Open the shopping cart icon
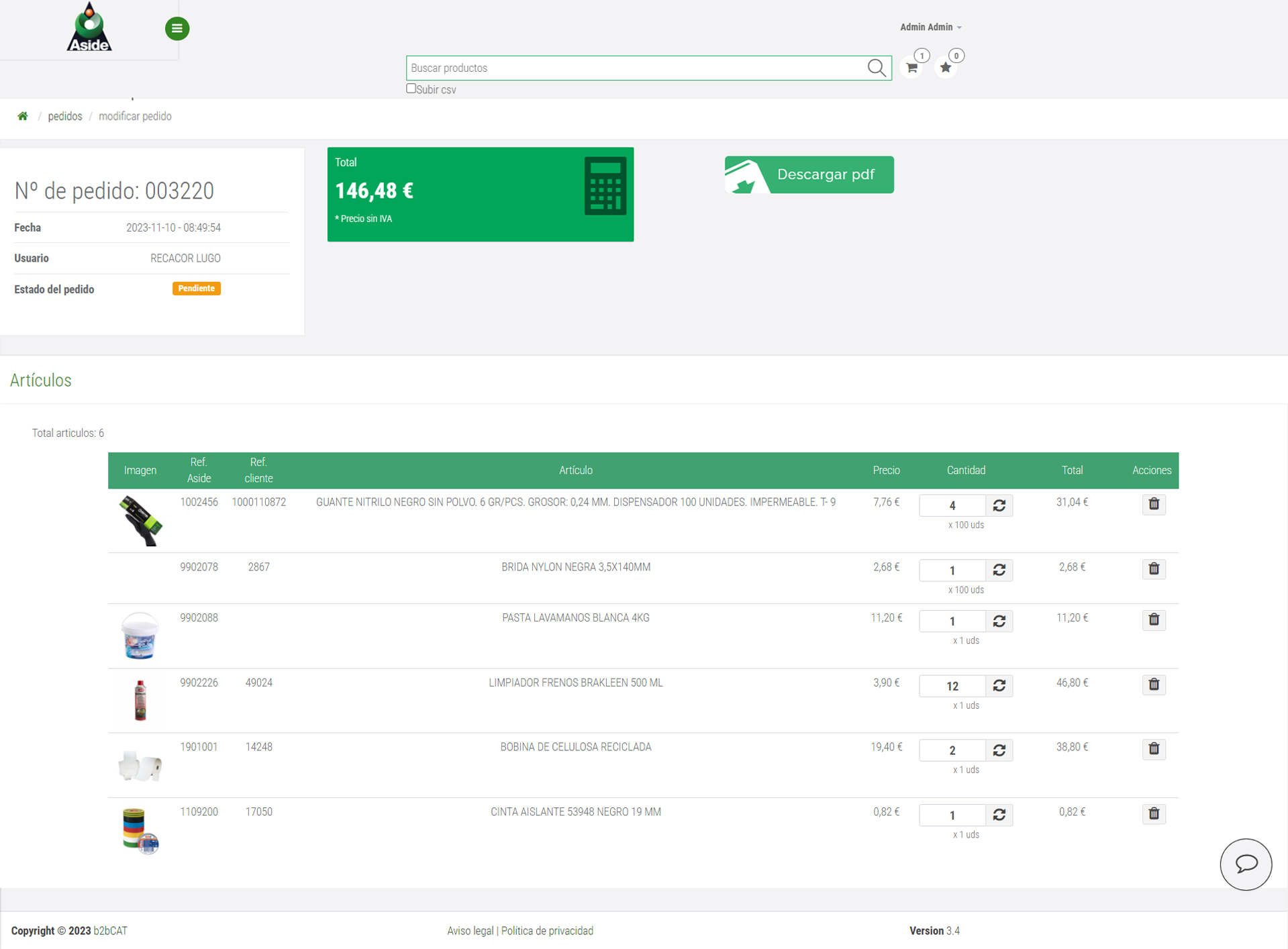The image size is (1288, 949). (911, 68)
